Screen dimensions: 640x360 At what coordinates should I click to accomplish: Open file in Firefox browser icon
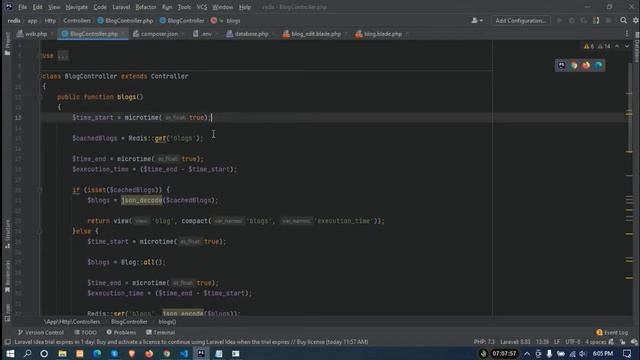(586, 65)
